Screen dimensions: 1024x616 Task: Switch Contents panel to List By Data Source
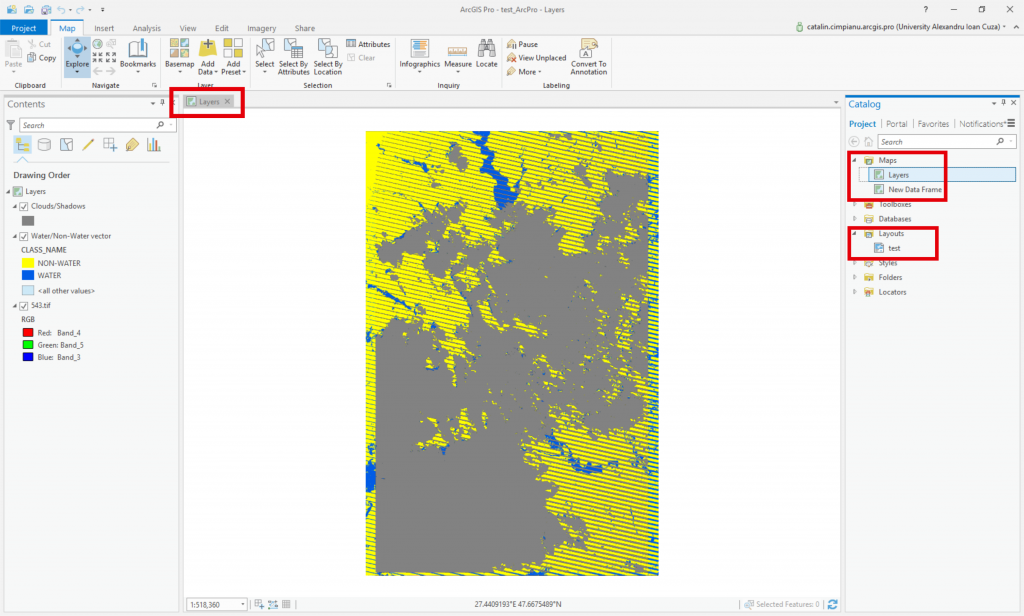coord(43,144)
